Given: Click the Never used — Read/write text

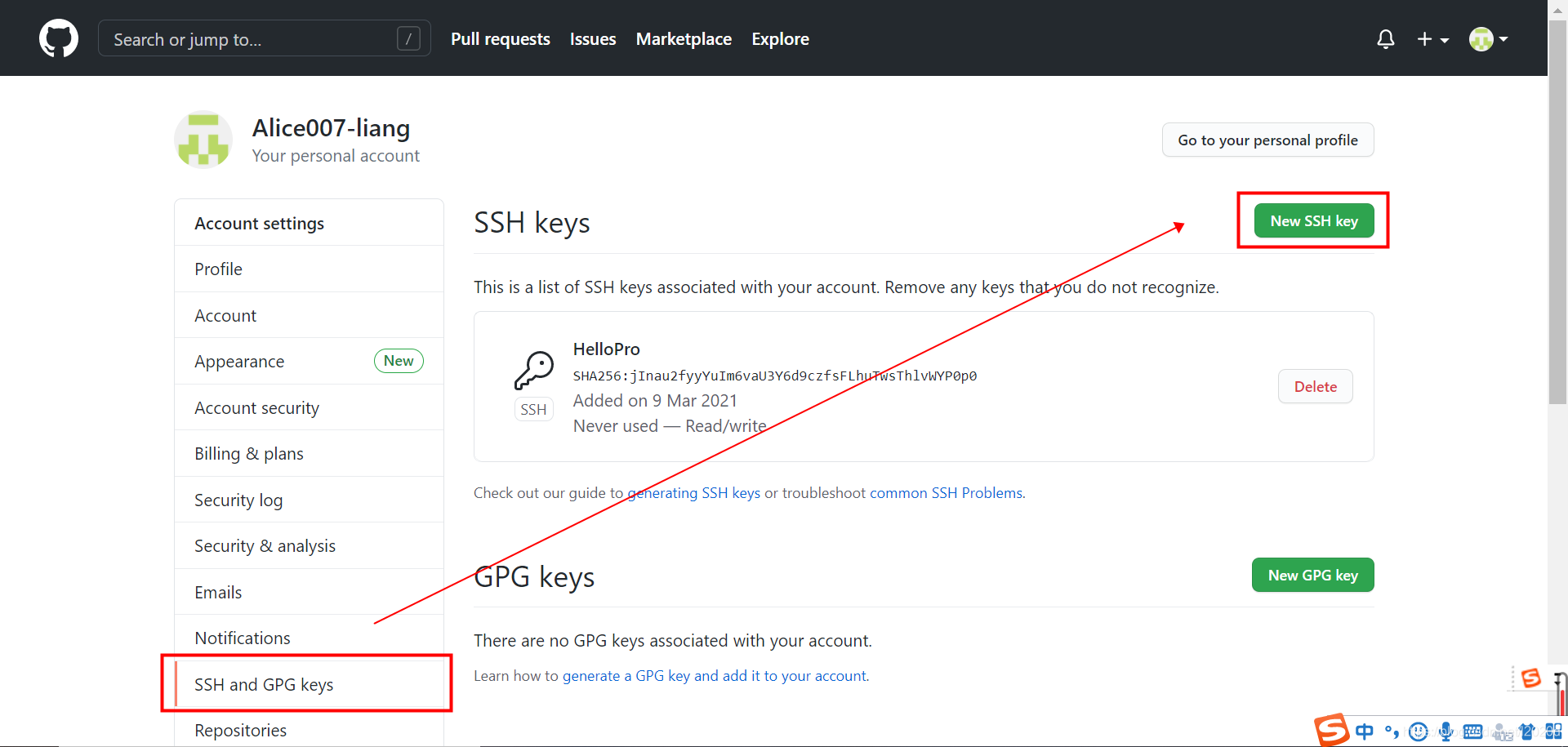Looking at the screenshot, I should coord(670,426).
